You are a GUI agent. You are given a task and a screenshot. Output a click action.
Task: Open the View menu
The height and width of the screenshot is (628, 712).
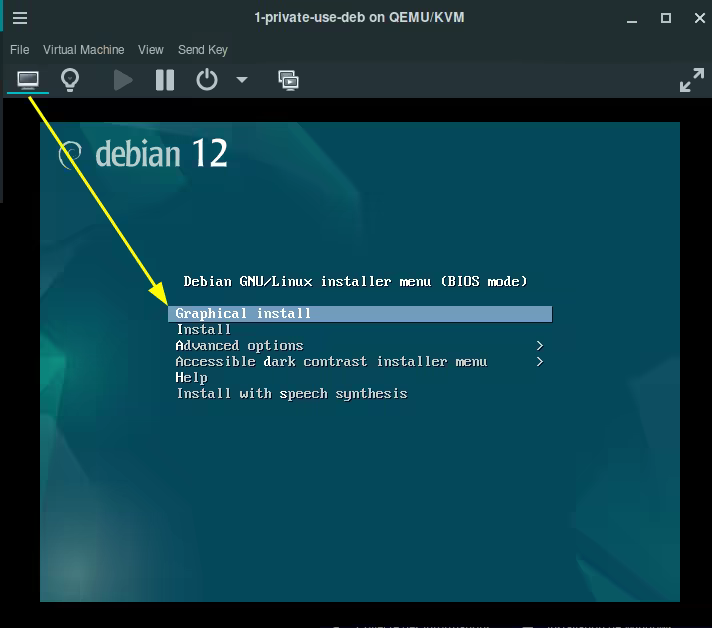151,49
